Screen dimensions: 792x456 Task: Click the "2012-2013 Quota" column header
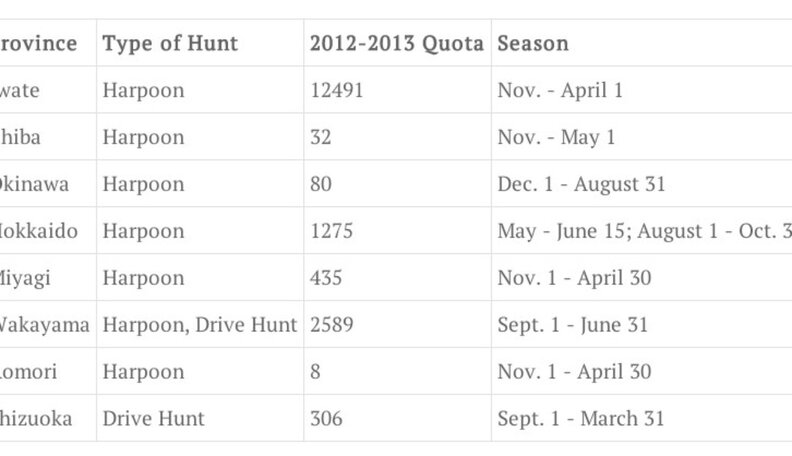pyautogui.click(x=397, y=44)
